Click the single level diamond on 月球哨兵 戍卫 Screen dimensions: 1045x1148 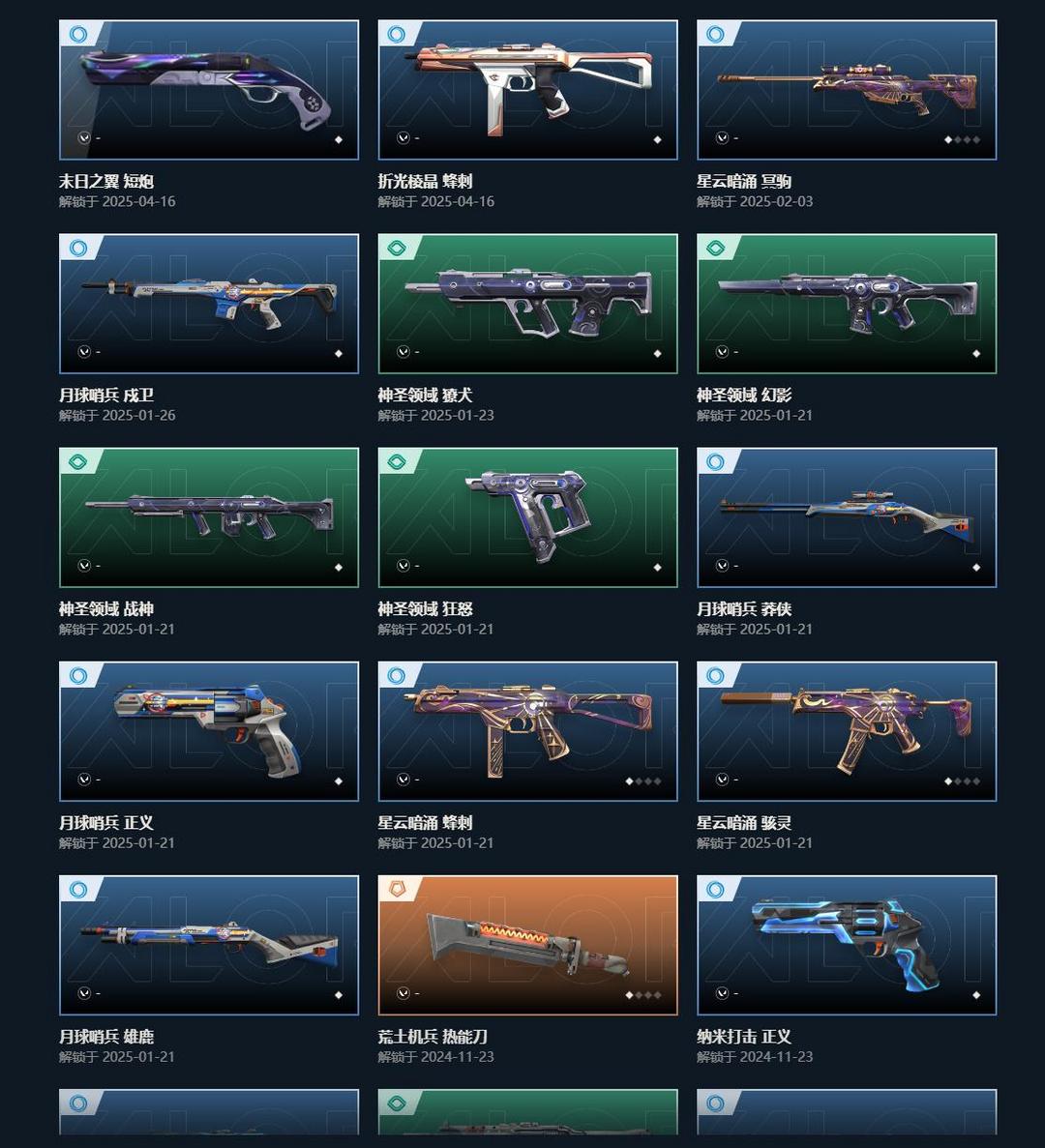[x=339, y=354]
